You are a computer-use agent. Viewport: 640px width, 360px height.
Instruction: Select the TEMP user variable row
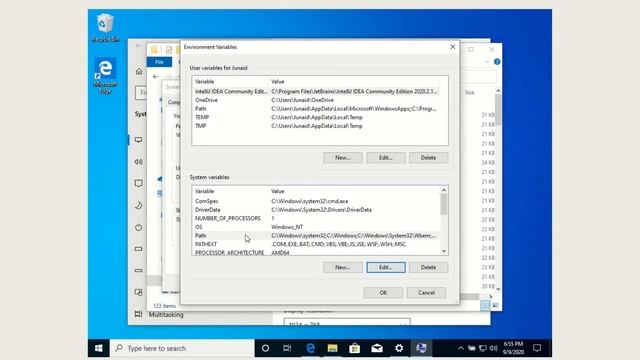[x=316, y=117]
